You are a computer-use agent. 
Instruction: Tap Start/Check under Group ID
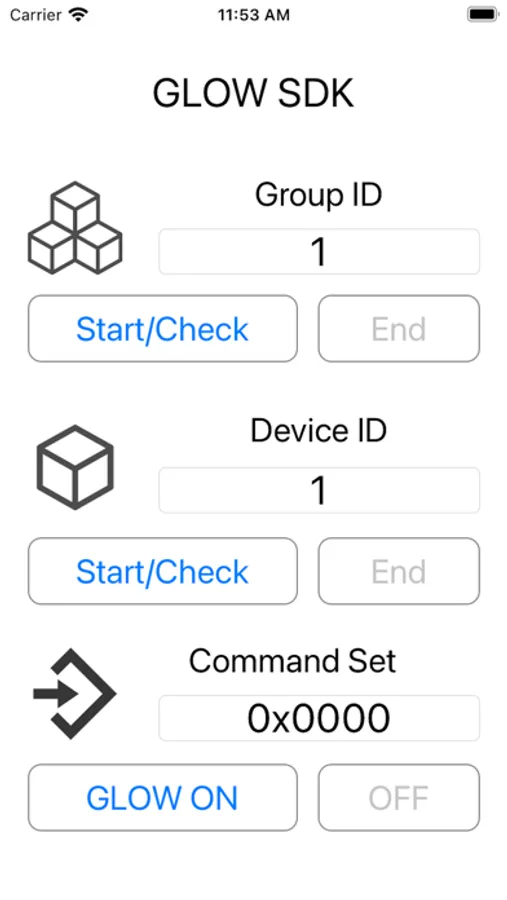click(162, 329)
